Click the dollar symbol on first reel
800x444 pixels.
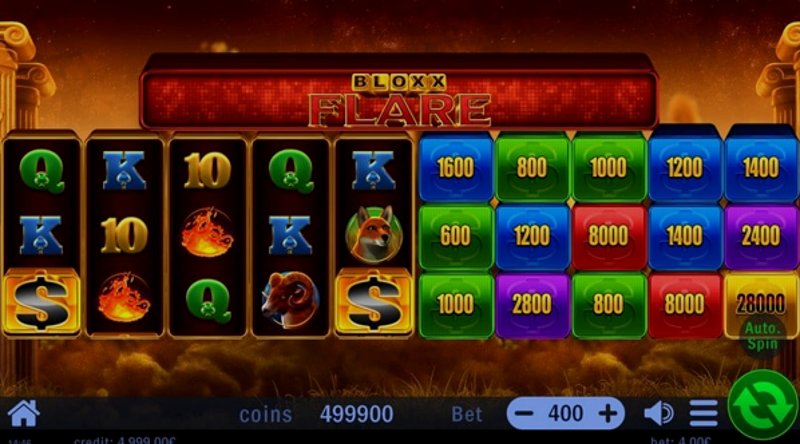click(x=41, y=302)
